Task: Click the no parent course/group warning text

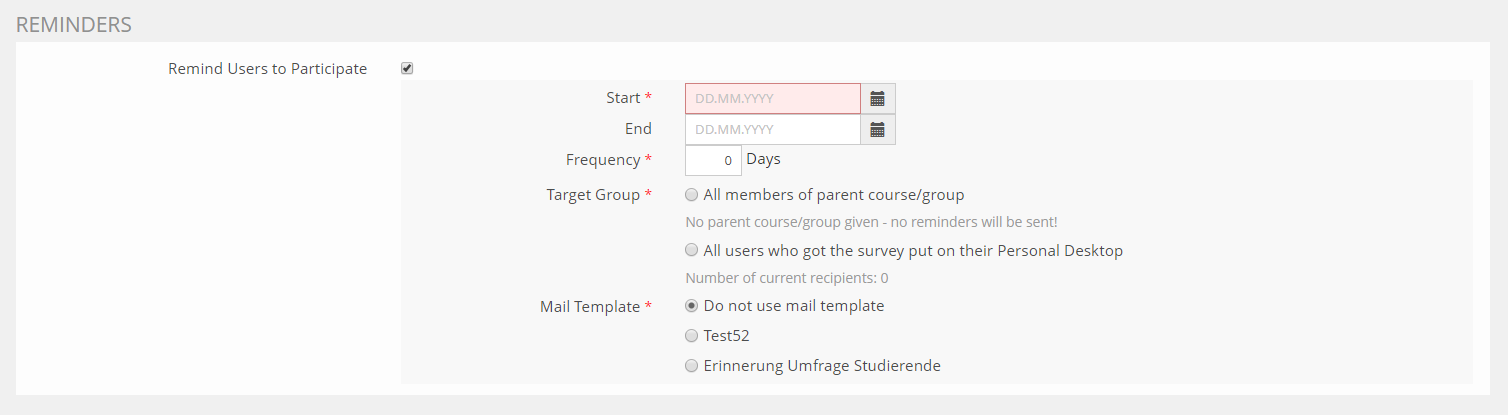Action: pos(870,222)
